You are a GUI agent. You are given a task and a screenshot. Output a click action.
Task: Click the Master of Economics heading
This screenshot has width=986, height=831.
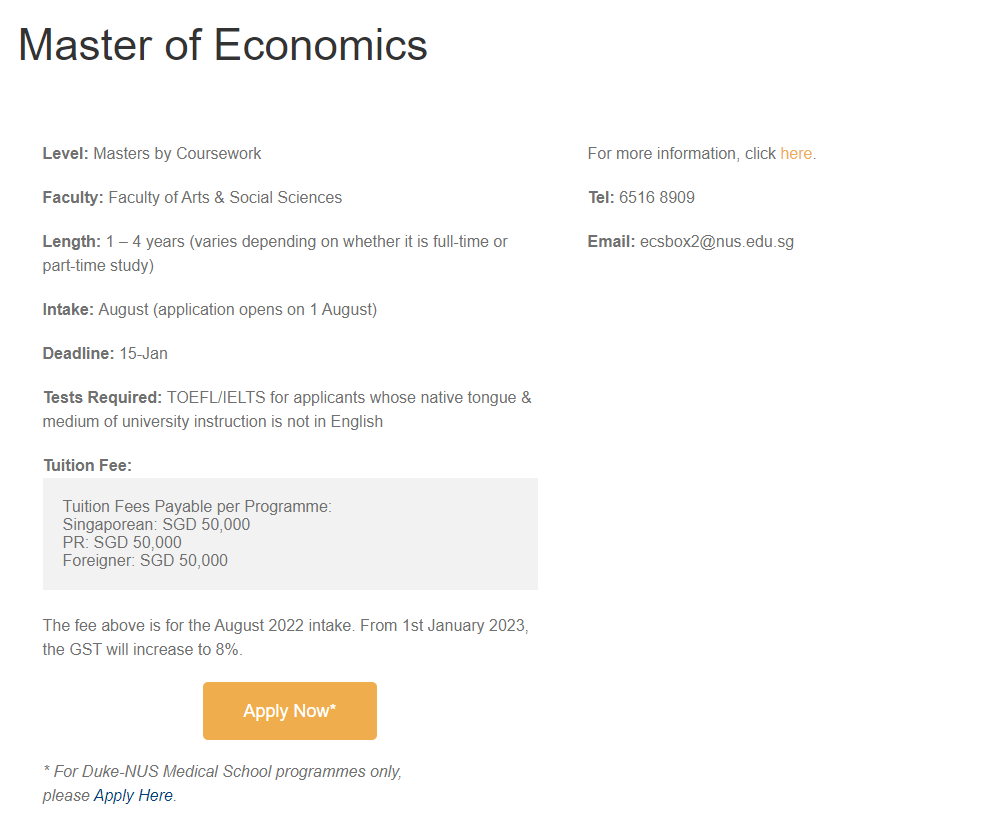(223, 45)
